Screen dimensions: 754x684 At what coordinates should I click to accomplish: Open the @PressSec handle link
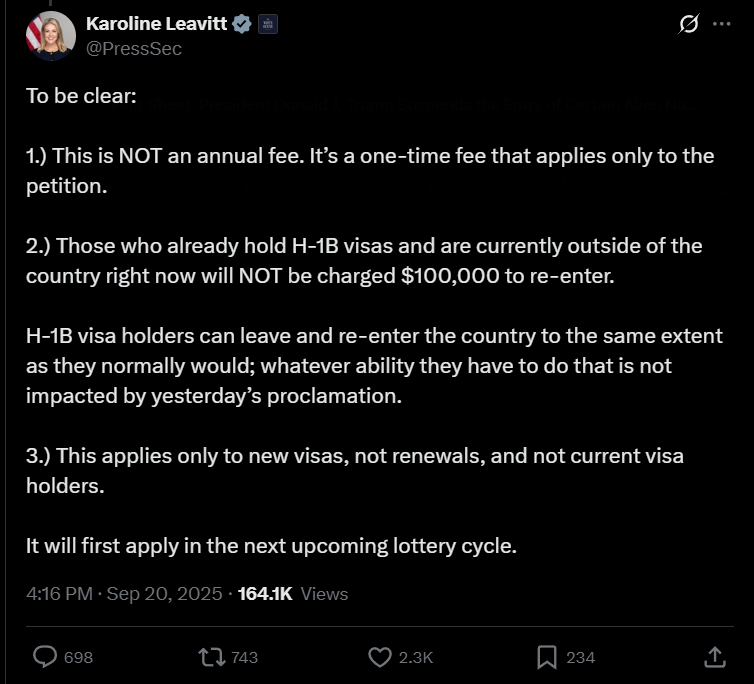tap(134, 48)
